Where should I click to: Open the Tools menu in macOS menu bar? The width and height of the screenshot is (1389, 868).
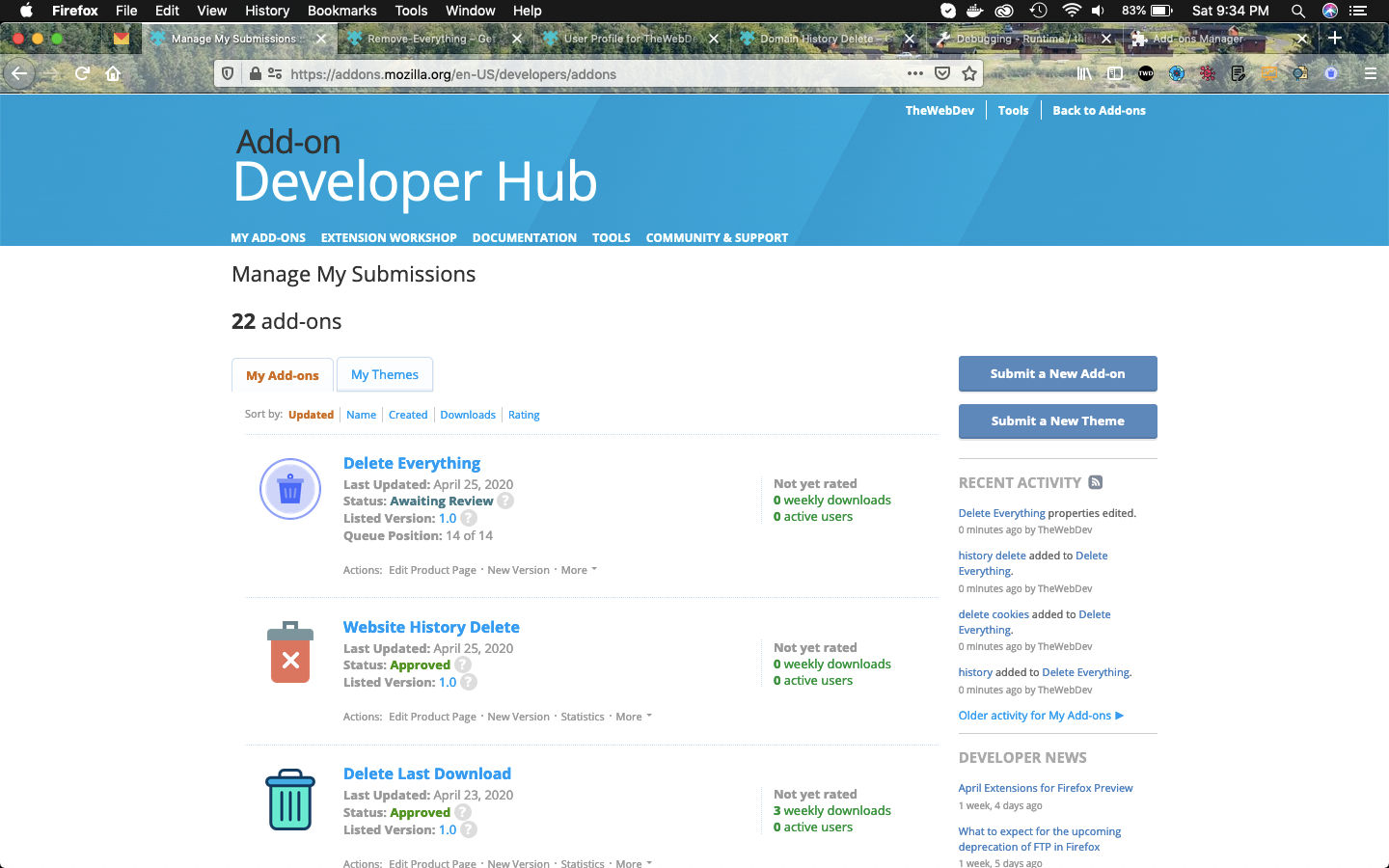[411, 11]
